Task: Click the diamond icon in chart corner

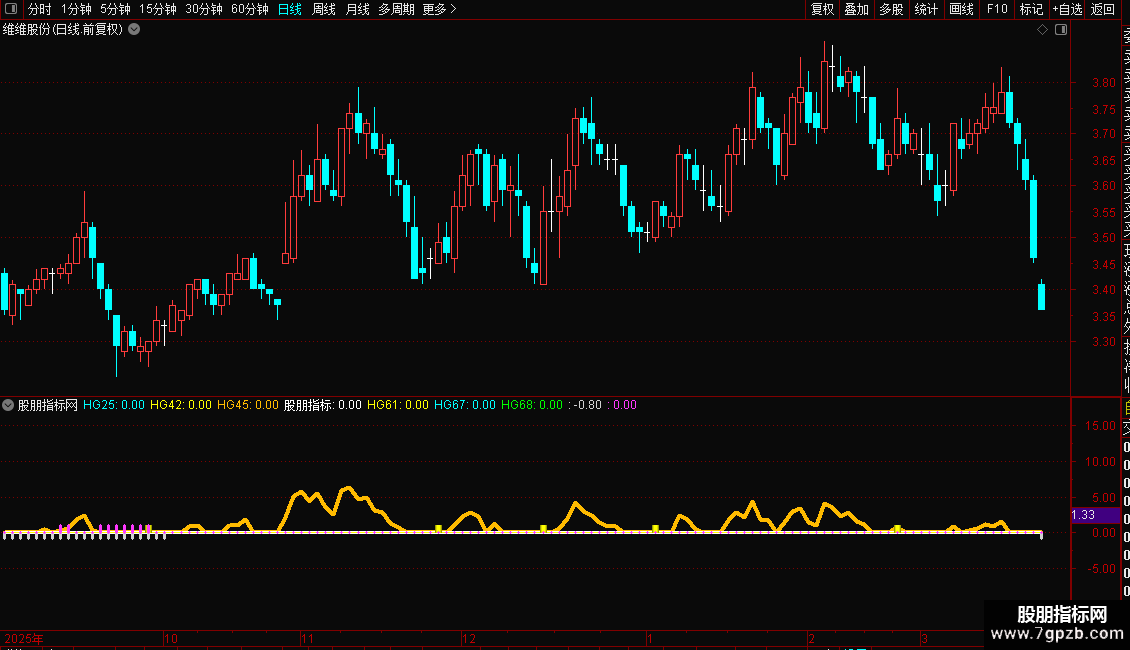Action: point(1042,30)
